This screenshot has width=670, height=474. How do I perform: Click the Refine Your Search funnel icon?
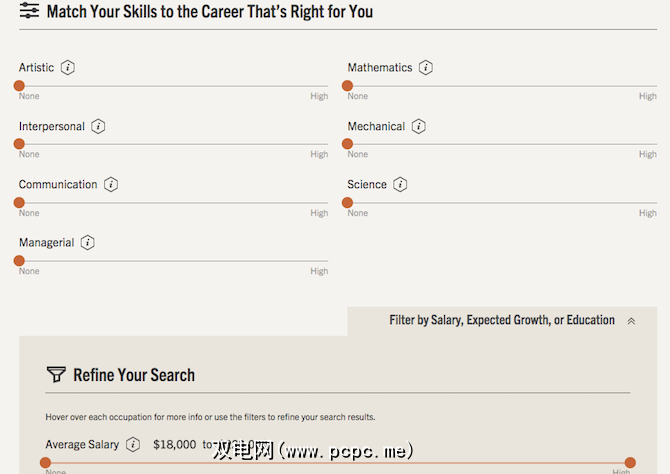(x=56, y=375)
